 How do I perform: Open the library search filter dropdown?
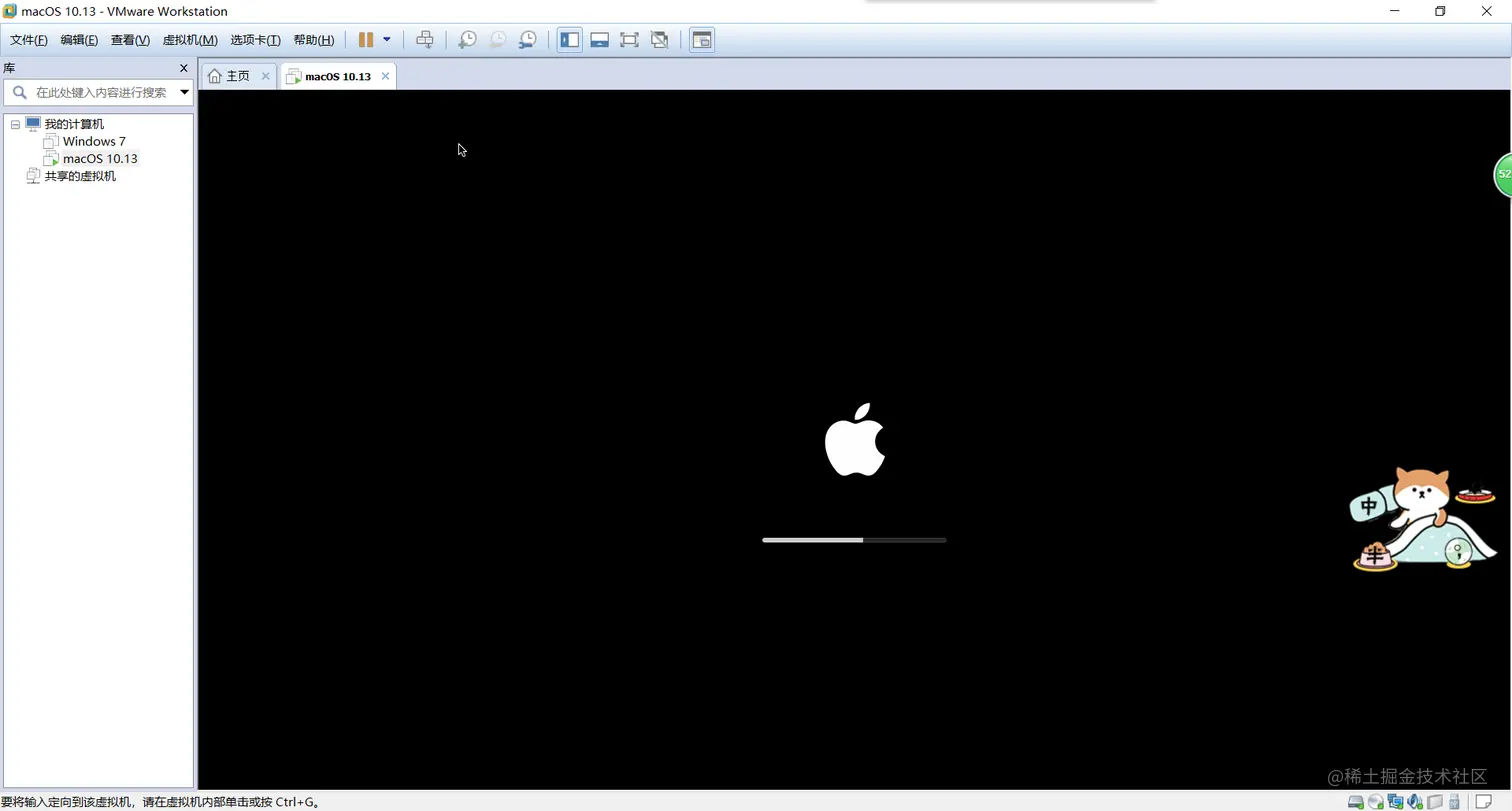pos(184,92)
